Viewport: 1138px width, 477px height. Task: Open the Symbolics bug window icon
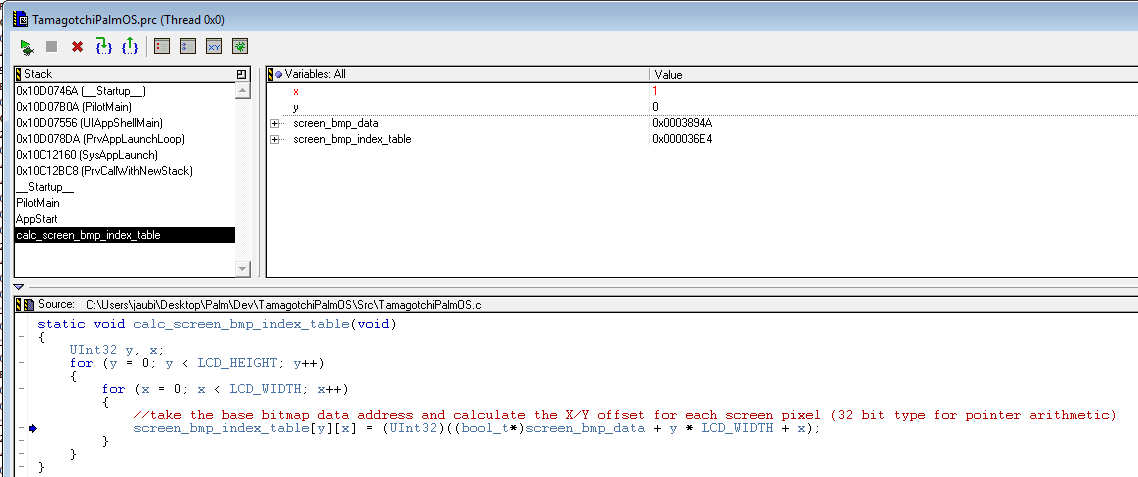240,47
